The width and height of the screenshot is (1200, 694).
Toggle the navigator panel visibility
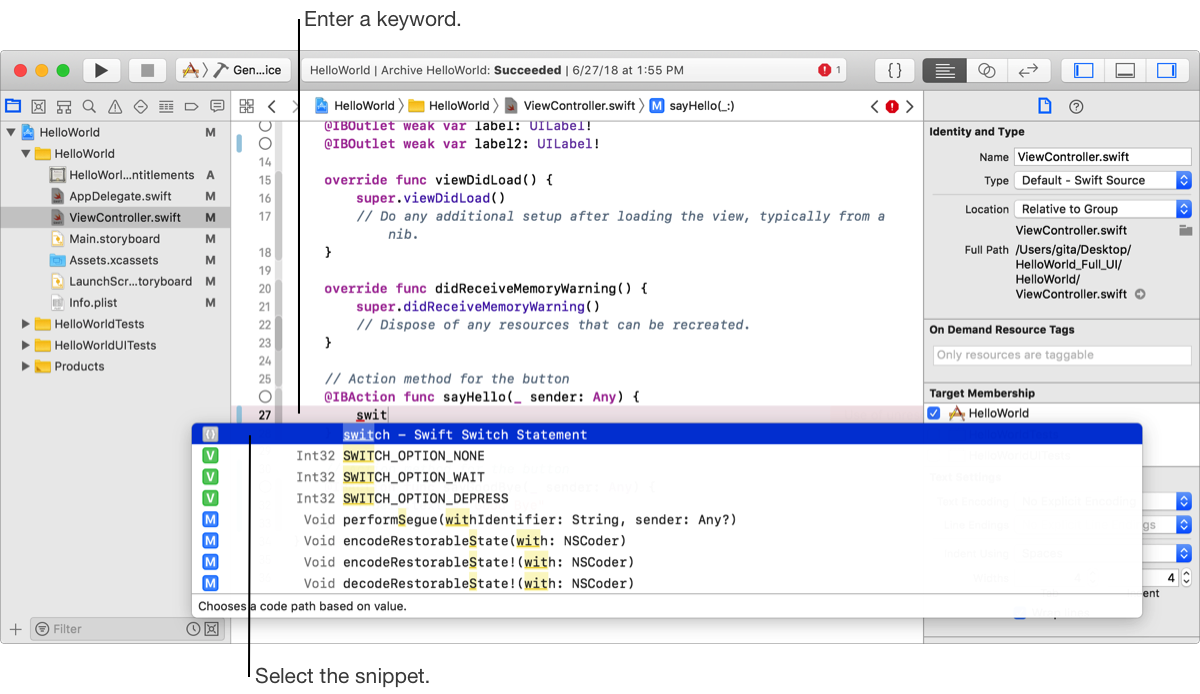click(1083, 70)
